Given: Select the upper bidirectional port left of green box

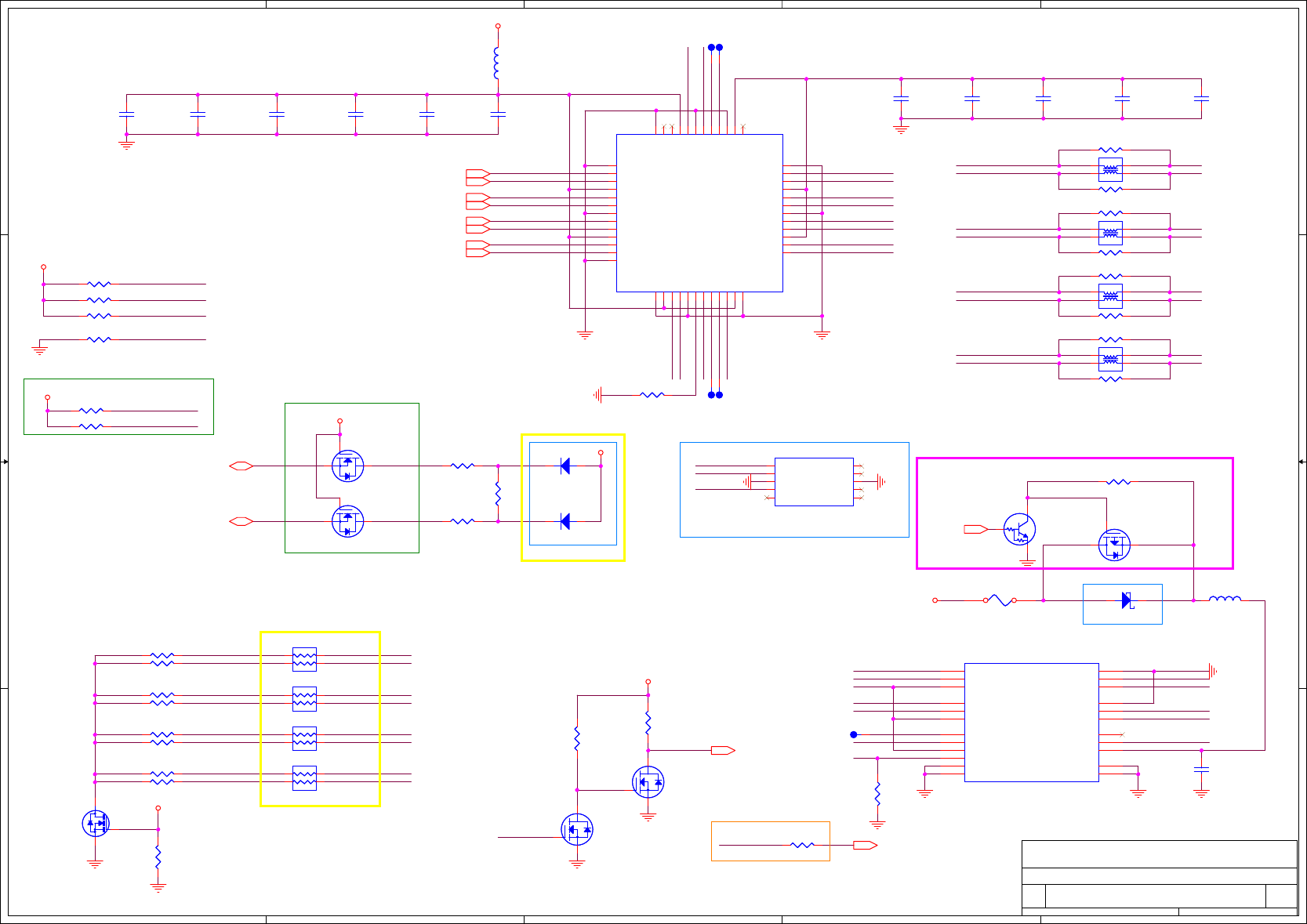Looking at the screenshot, I should pyautogui.click(x=241, y=466).
